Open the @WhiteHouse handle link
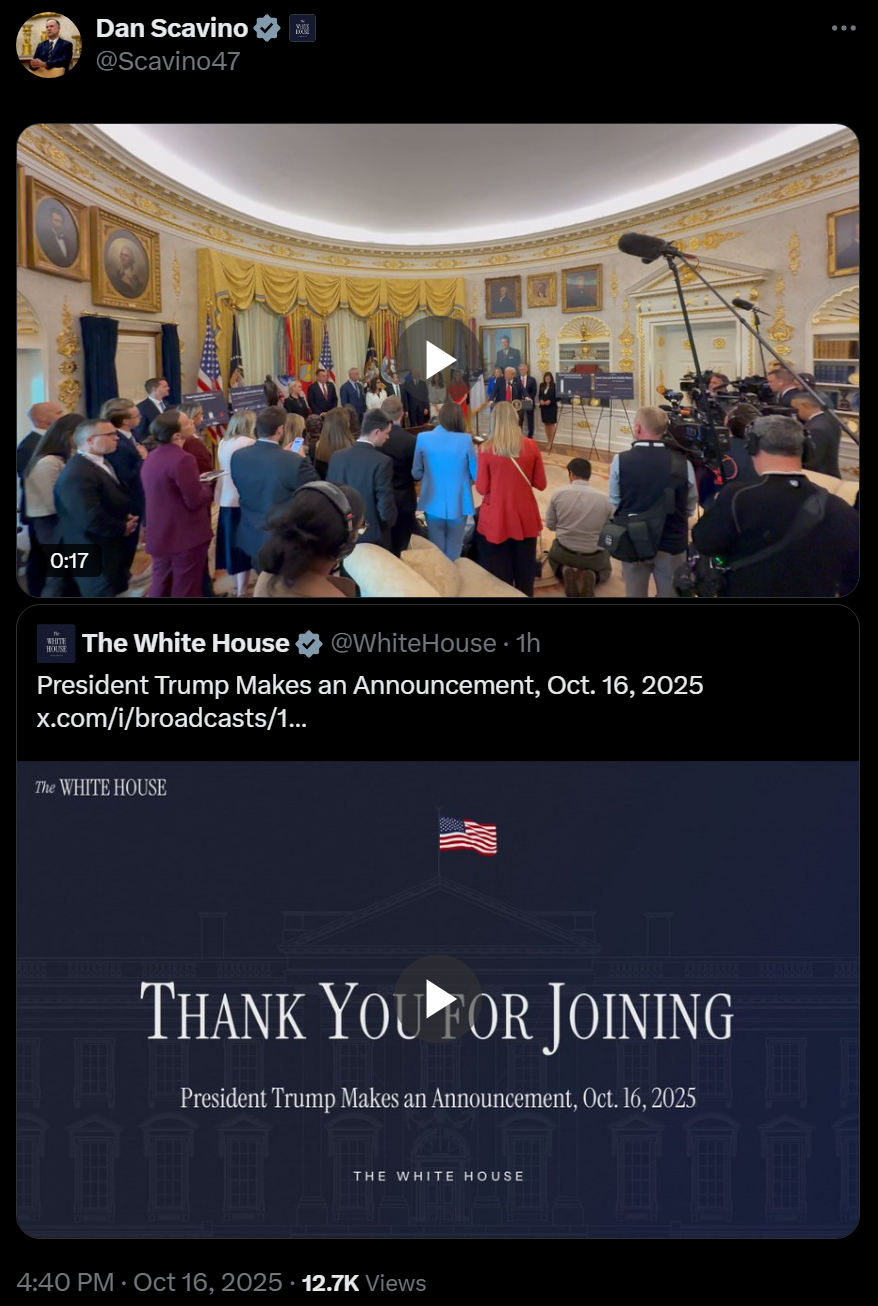The image size is (878, 1306). coord(413,643)
